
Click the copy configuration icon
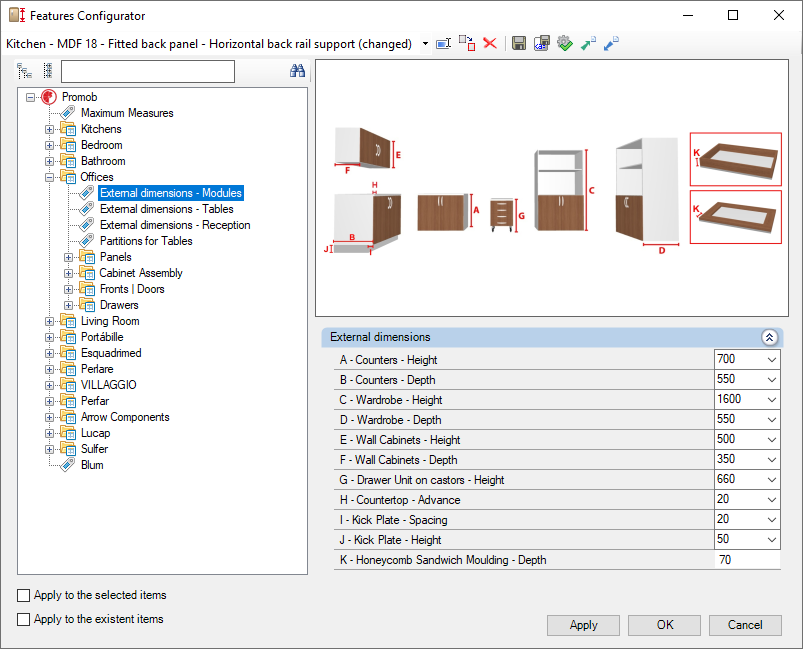point(467,44)
